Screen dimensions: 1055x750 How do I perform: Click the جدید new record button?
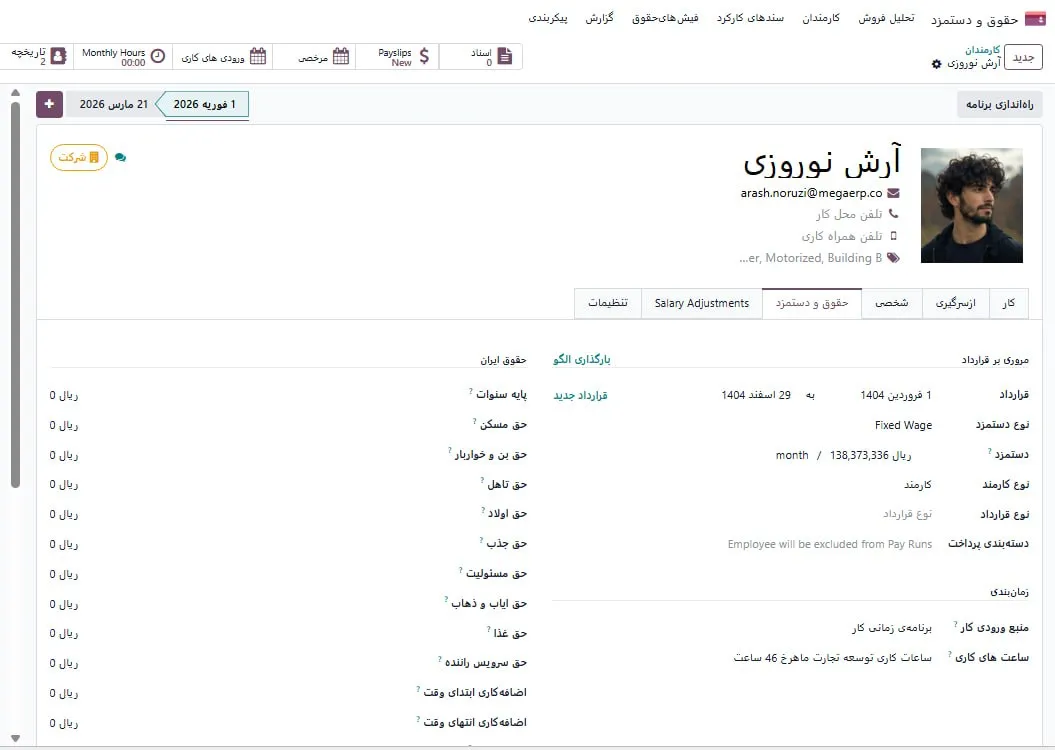[x=1023, y=57]
